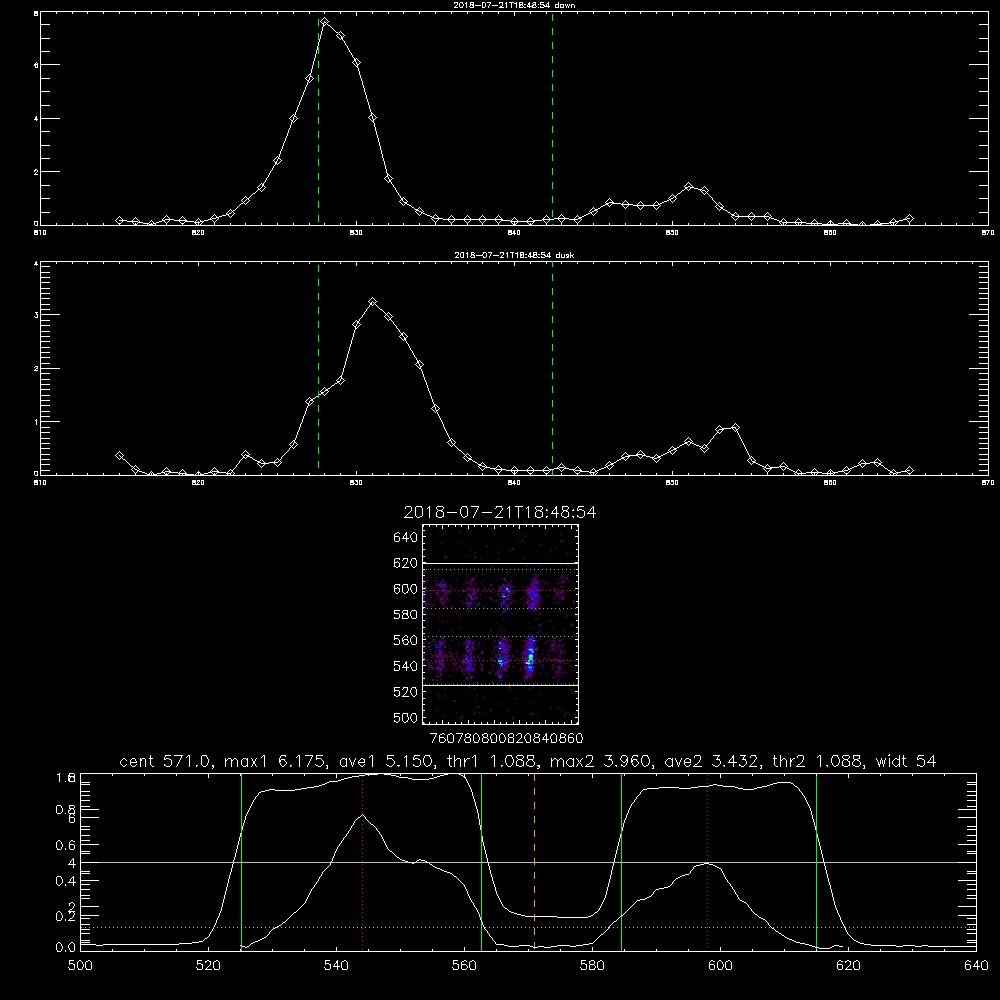The image size is (1000, 1000).
Task: Click the 'cent 571.0' value in stats line
Action: click(x=163, y=761)
